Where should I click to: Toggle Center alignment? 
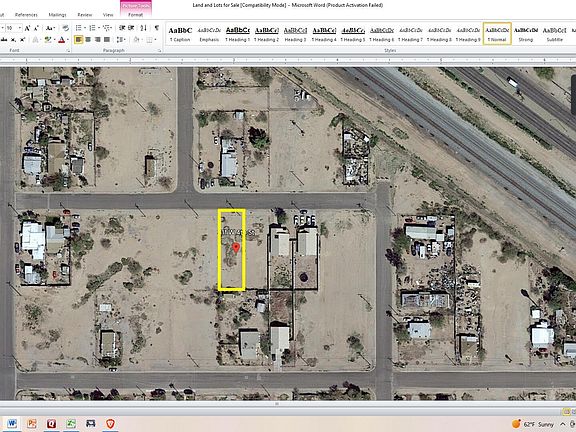[88, 39]
